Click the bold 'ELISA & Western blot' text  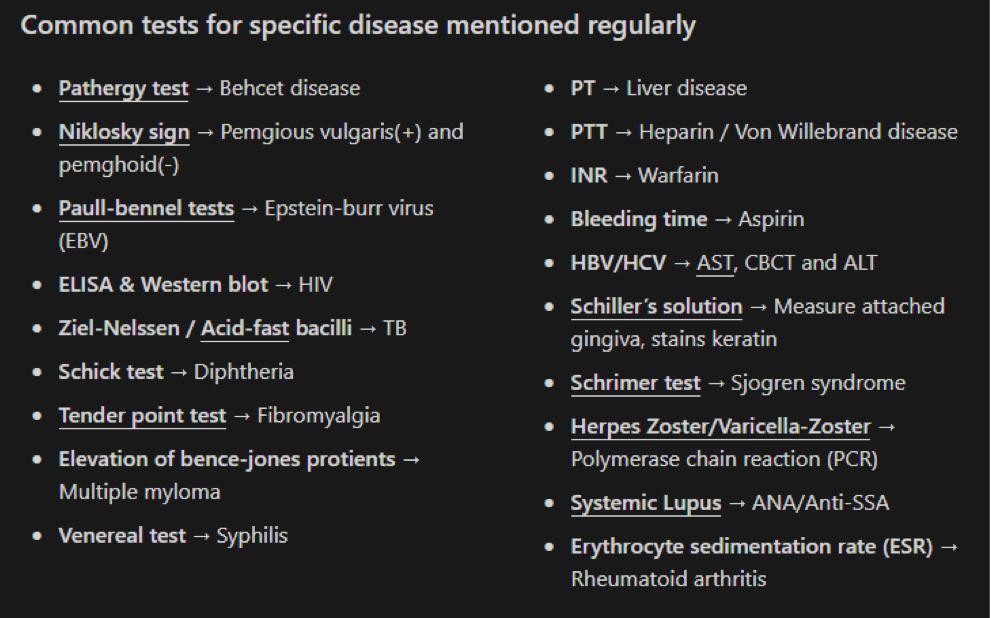tap(163, 285)
